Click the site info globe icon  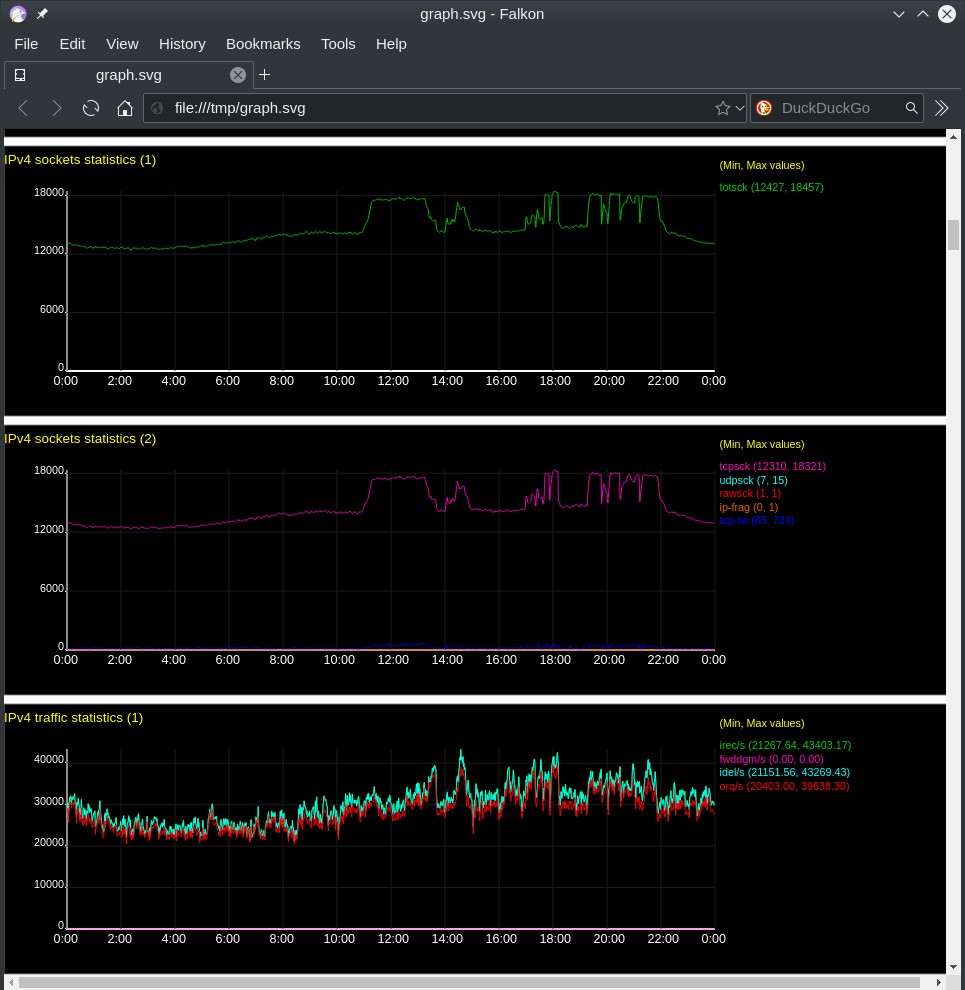click(157, 108)
